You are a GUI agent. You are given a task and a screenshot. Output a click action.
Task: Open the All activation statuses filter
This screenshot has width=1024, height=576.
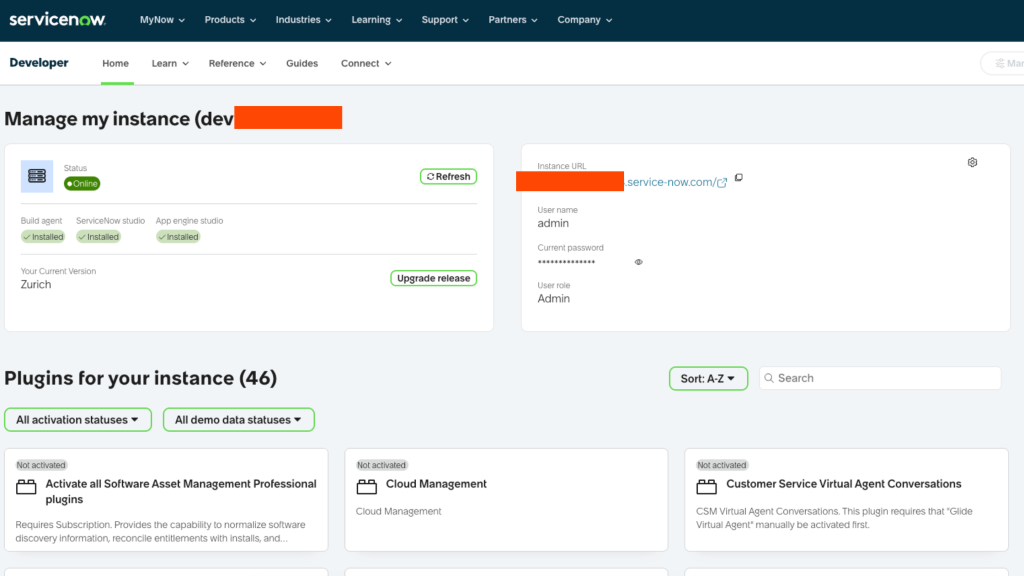coord(78,419)
